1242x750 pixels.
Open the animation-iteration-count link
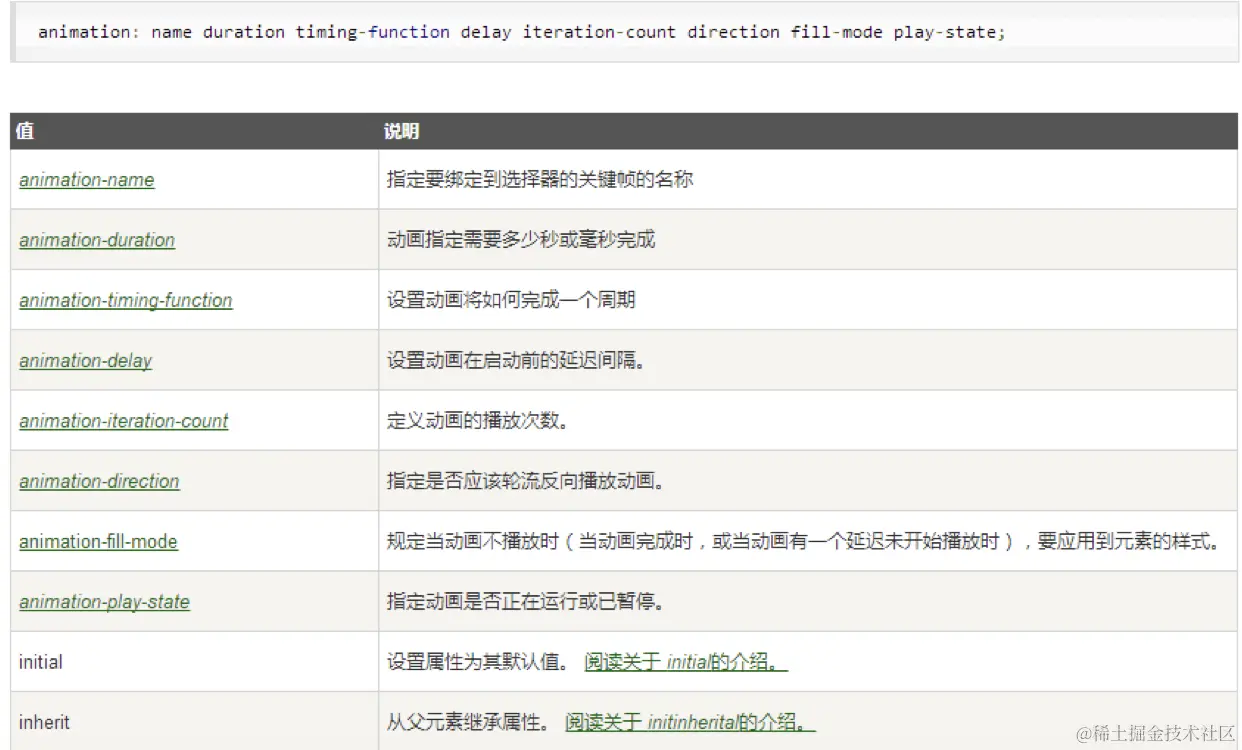point(124,421)
